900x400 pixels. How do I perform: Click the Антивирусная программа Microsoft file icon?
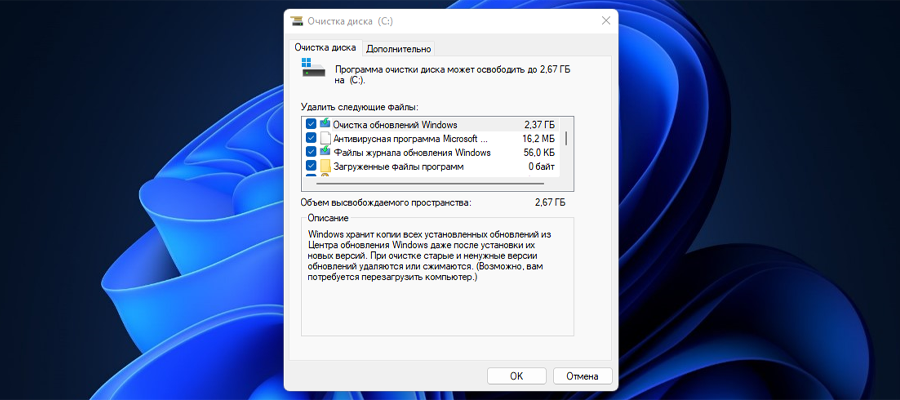tap(325, 138)
